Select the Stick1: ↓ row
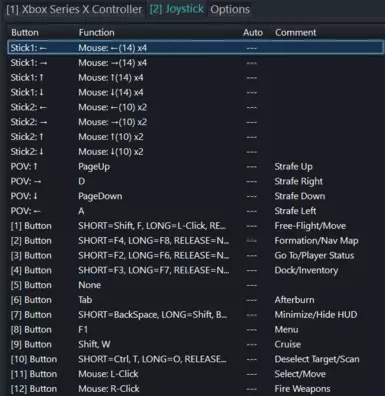385x396 pixels. click(195, 92)
